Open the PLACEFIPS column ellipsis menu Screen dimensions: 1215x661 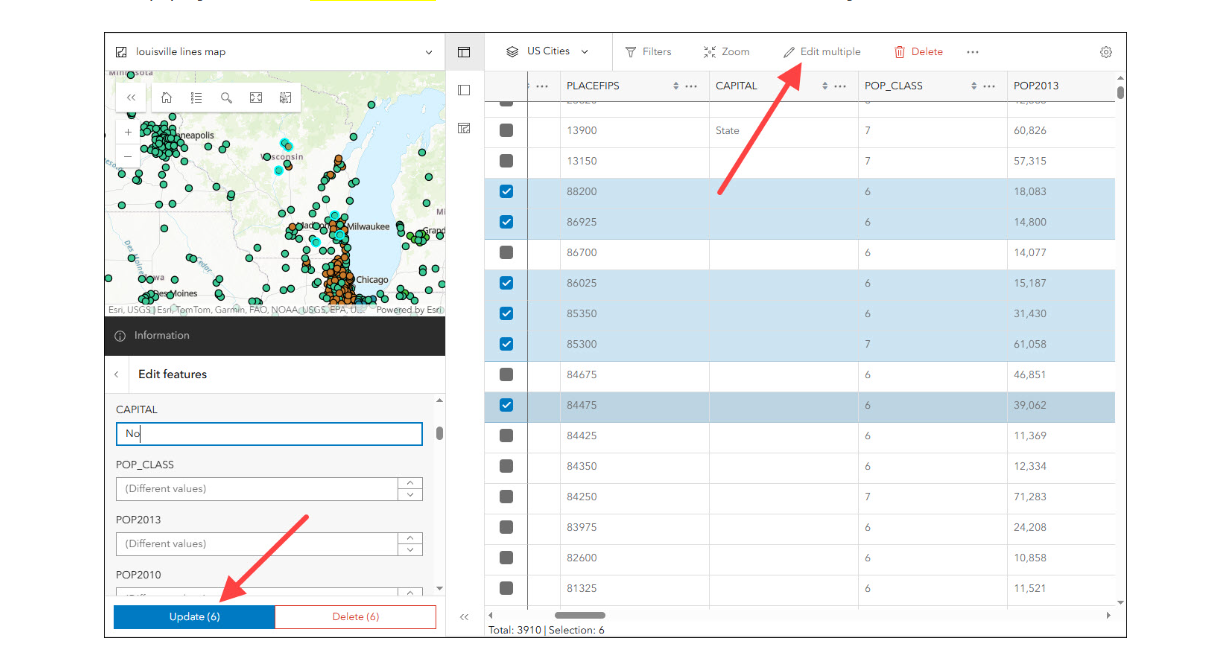[x=691, y=86]
